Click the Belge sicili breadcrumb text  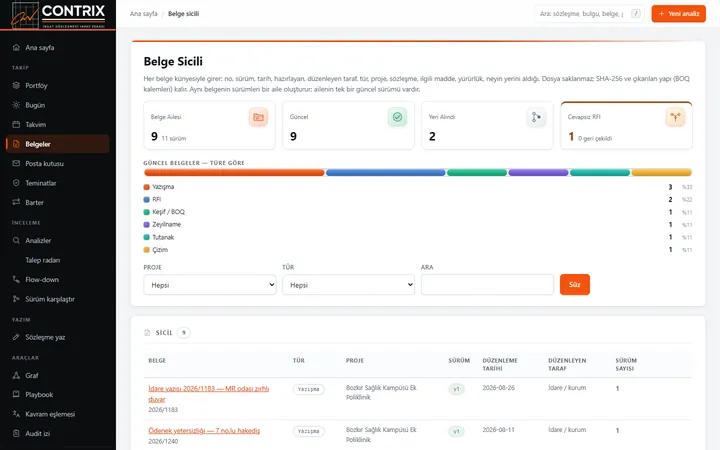[183, 14]
